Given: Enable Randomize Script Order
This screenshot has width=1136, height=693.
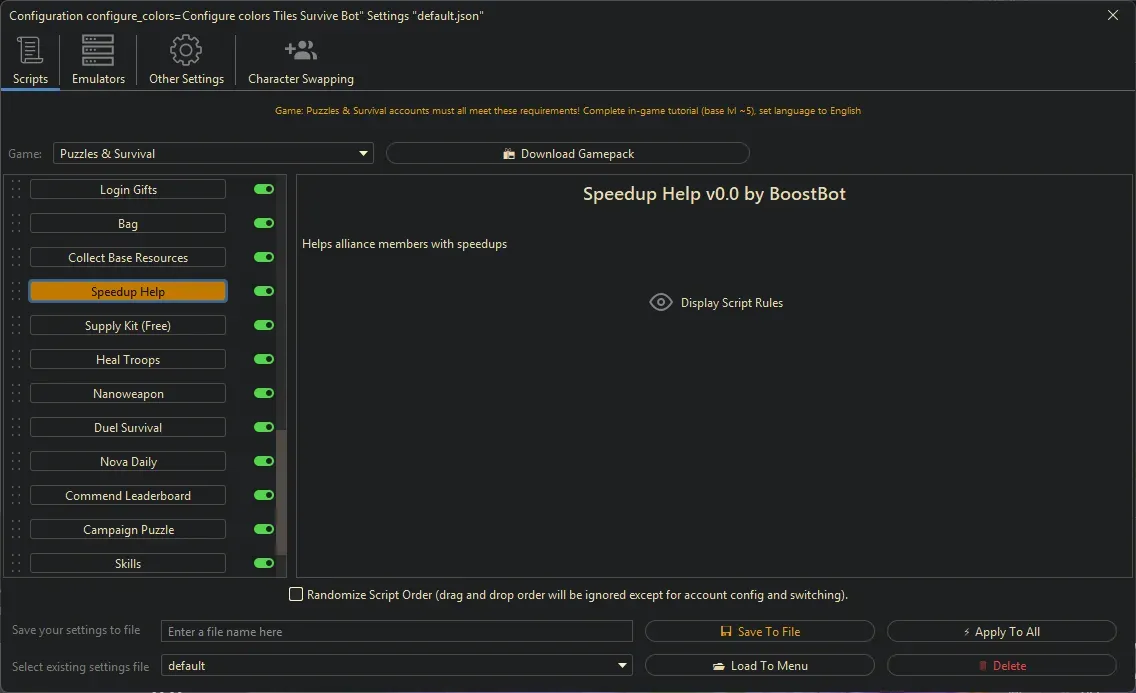Looking at the screenshot, I should pos(296,594).
